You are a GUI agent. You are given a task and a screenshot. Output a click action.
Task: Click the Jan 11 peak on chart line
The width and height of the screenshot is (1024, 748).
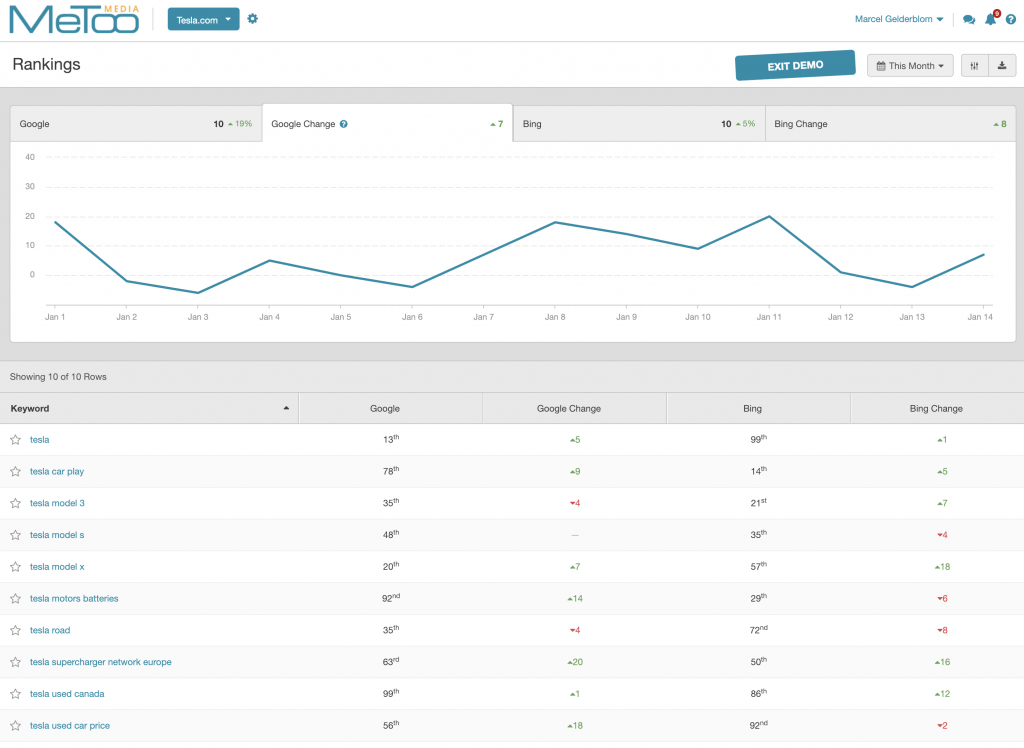tap(769, 216)
